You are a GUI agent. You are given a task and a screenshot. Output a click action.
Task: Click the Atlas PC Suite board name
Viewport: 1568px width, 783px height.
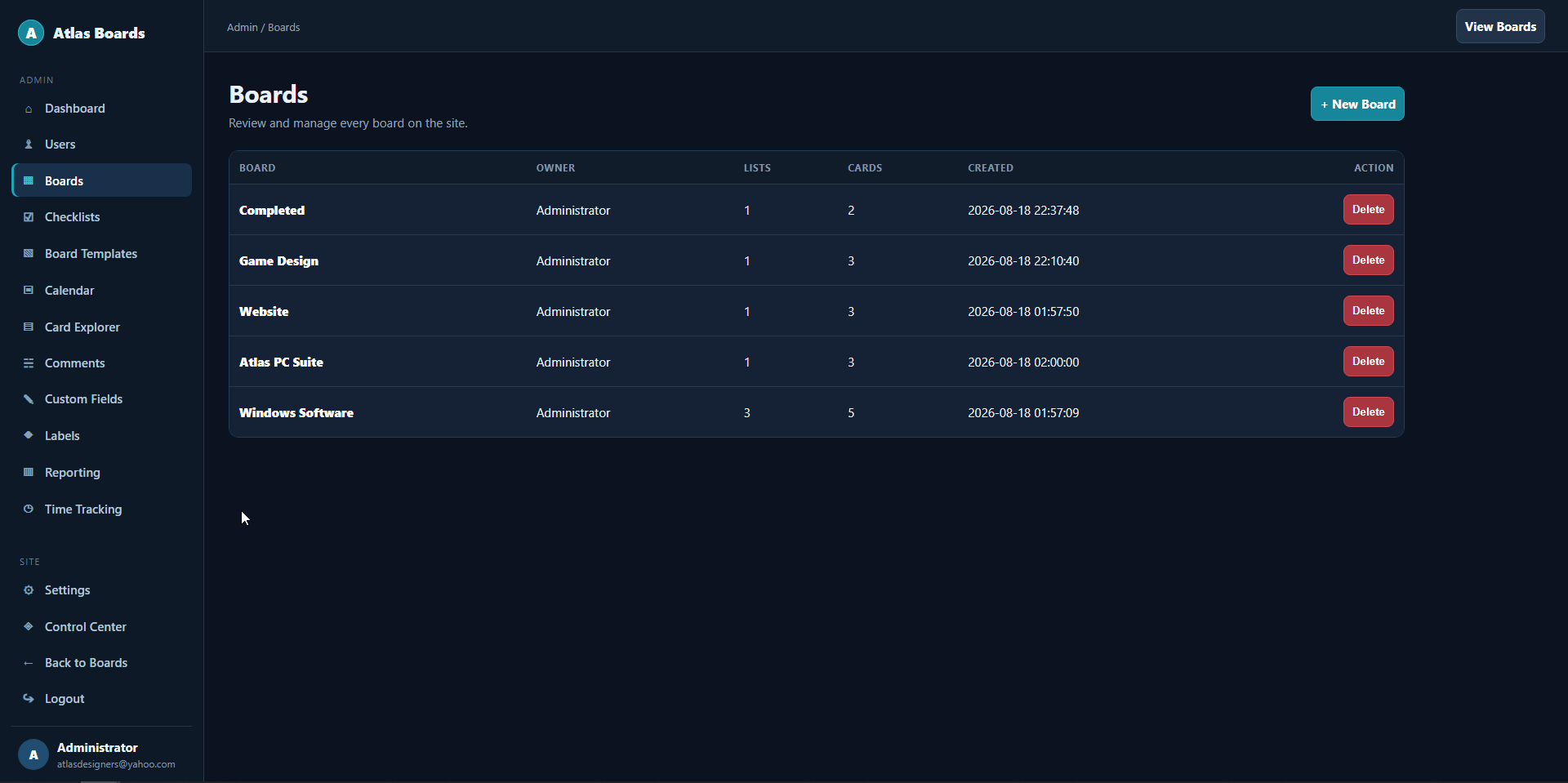(281, 362)
